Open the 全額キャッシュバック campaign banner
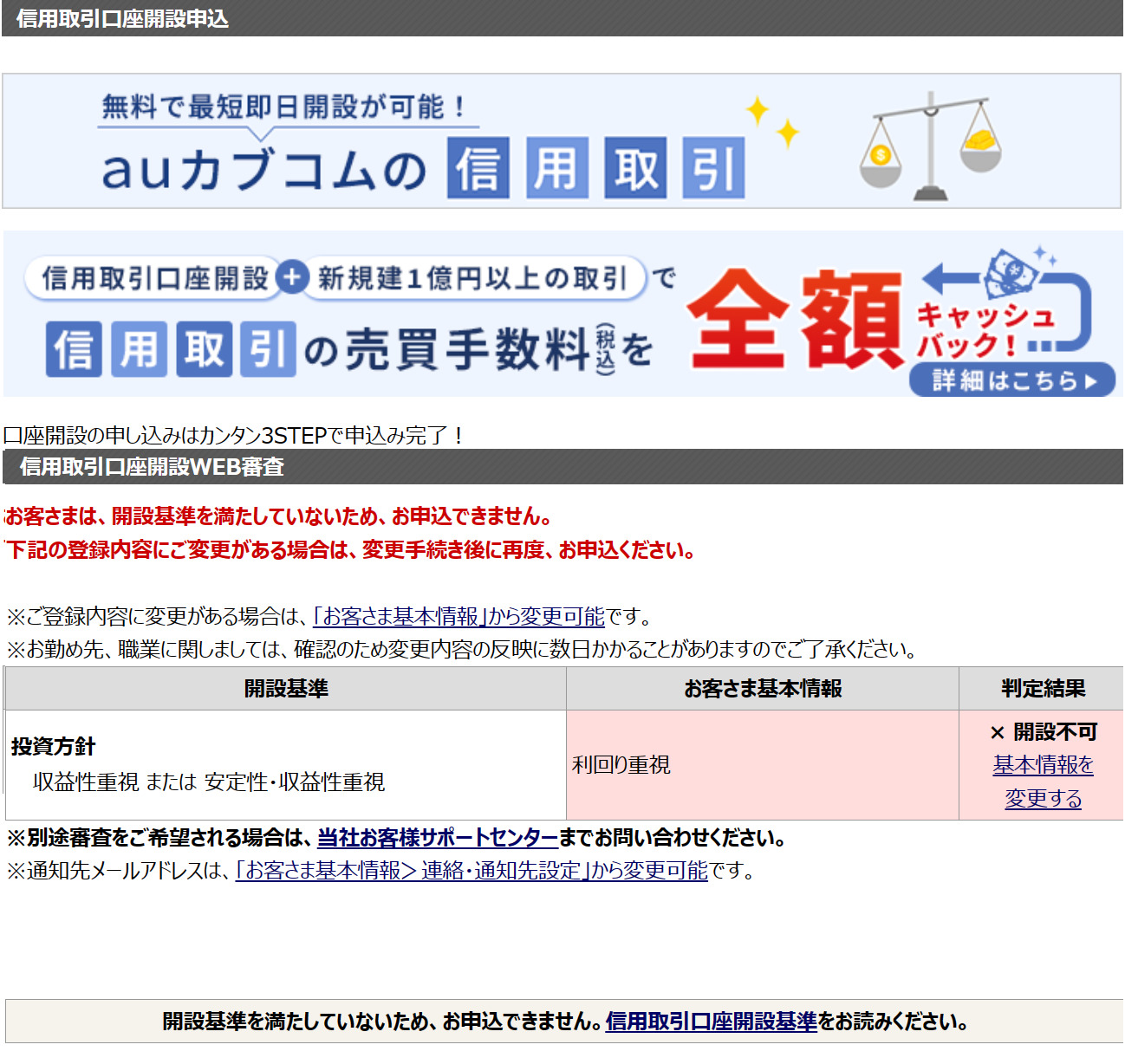The width and height of the screenshot is (1125, 1064). (563, 314)
